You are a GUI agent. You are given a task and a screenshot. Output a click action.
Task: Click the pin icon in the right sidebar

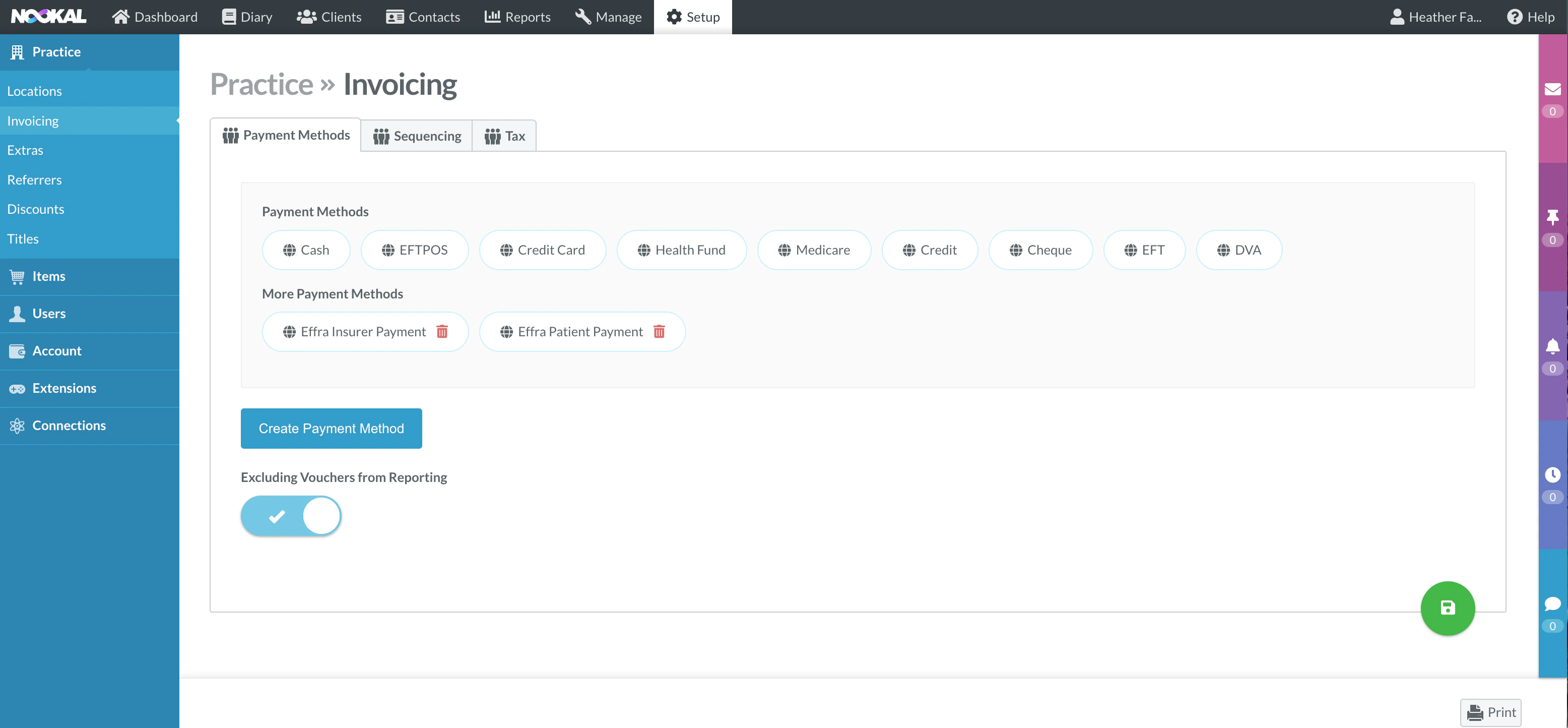pyautogui.click(x=1553, y=217)
